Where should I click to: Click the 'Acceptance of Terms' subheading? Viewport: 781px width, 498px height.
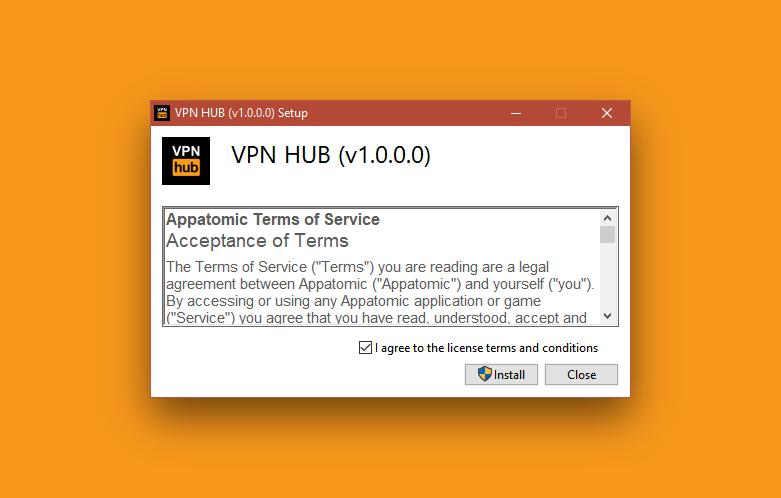click(257, 241)
